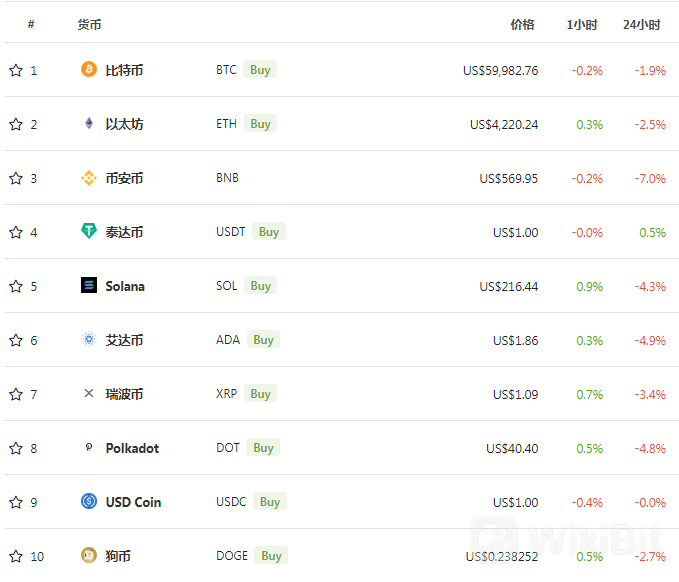
Task: Click the BNB yellow logo icon
Action: [x=89, y=178]
